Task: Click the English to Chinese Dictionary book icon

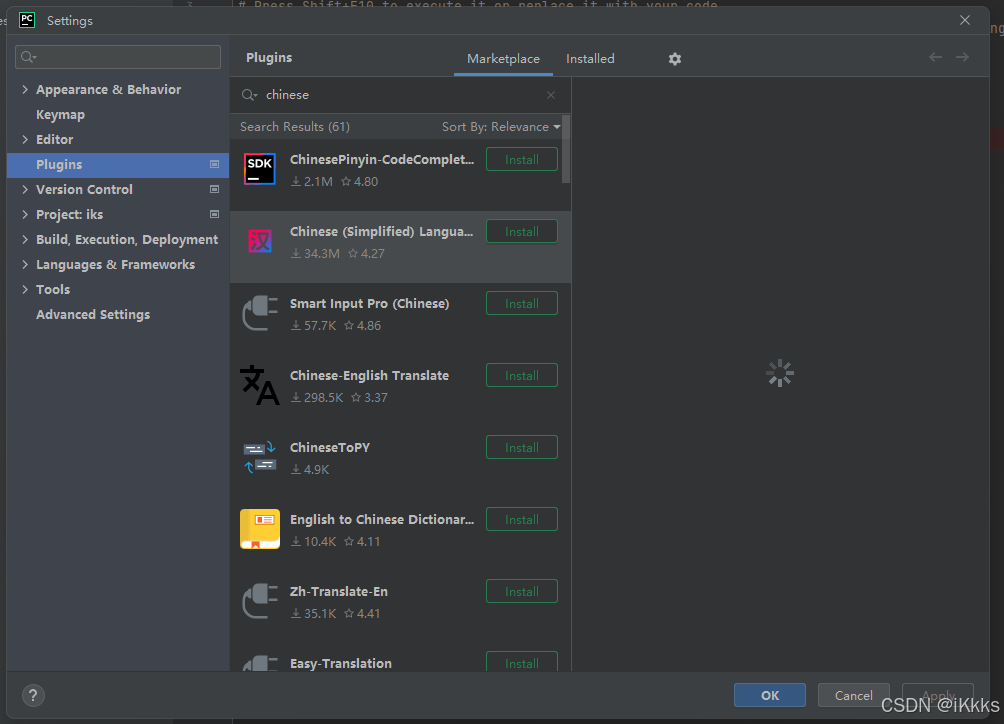Action: tap(260, 529)
